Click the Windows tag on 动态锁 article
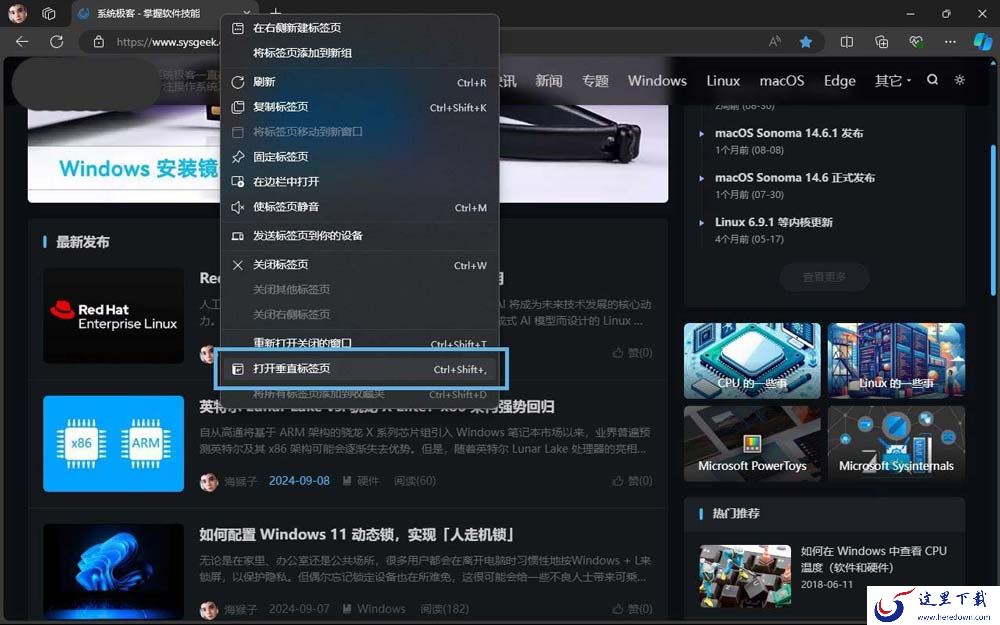 coord(381,609)
